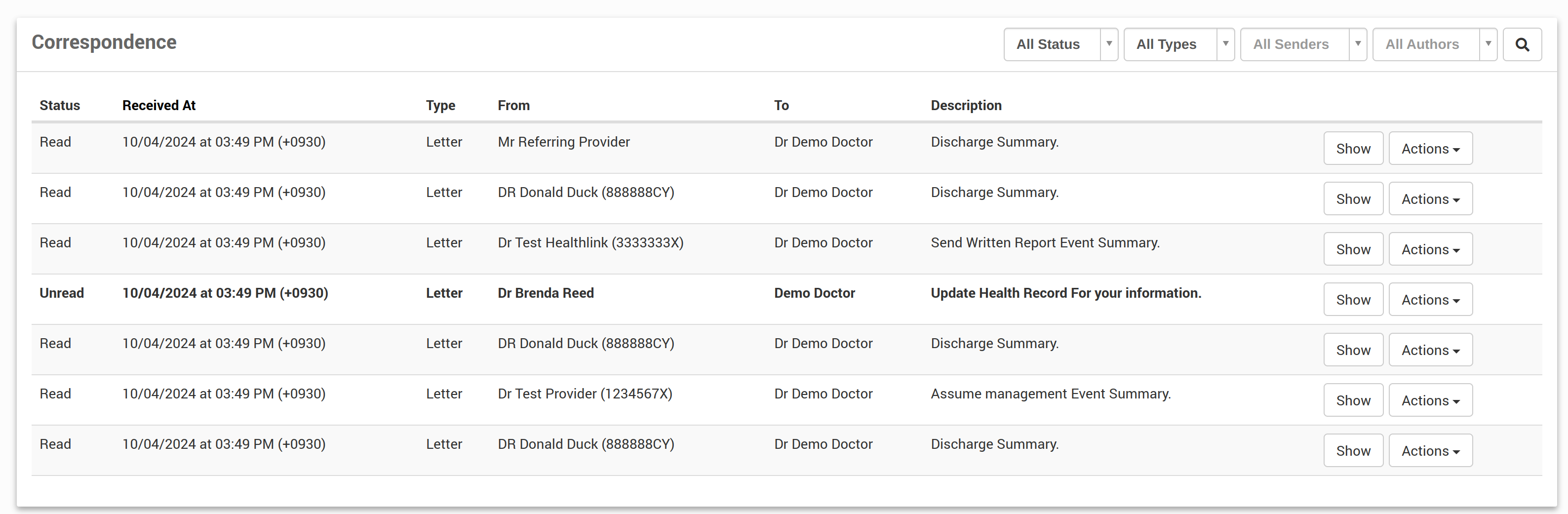Click the From column header

[x=513, y=105]
